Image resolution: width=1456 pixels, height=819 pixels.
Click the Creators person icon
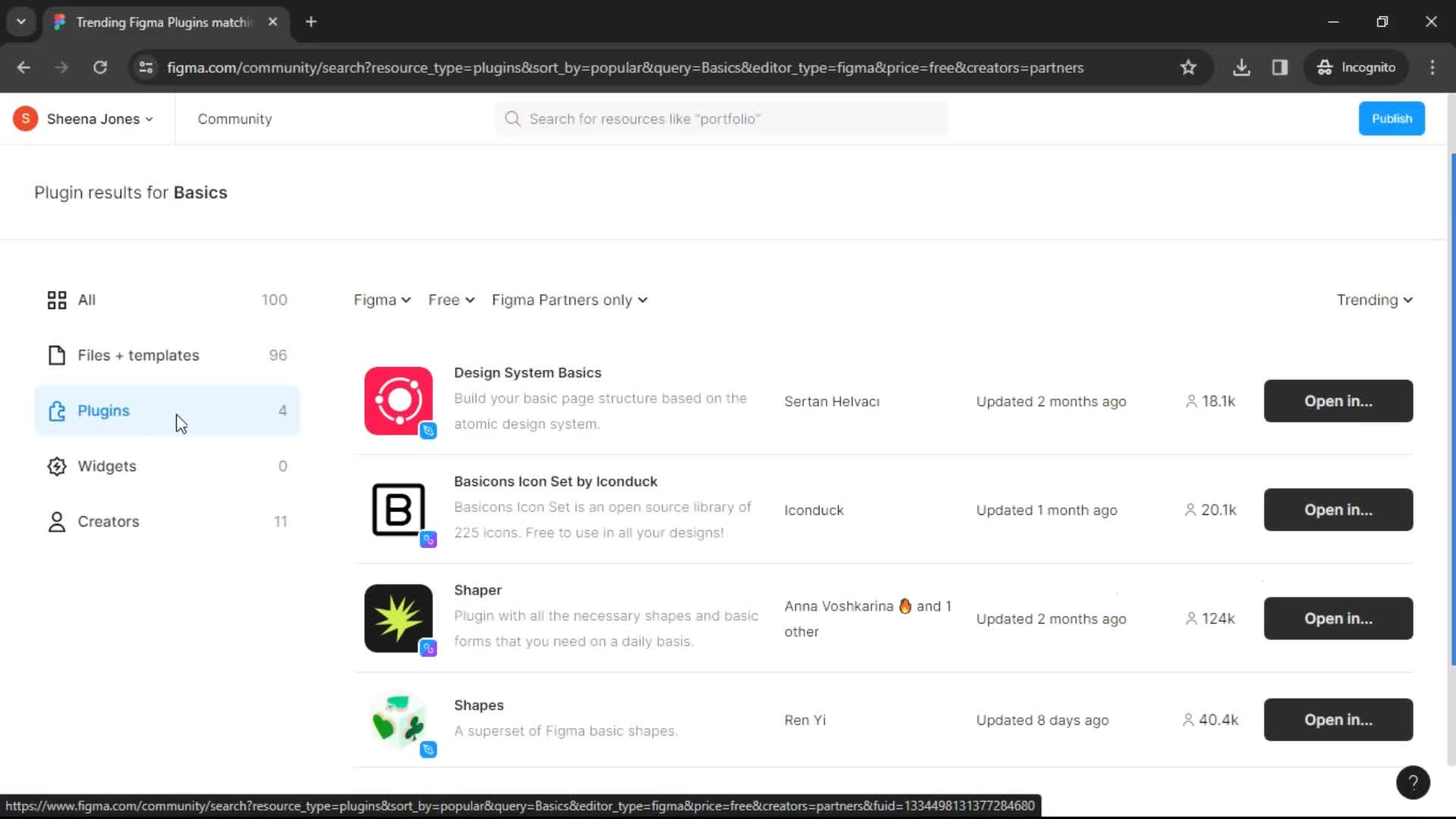pos(57,522)
